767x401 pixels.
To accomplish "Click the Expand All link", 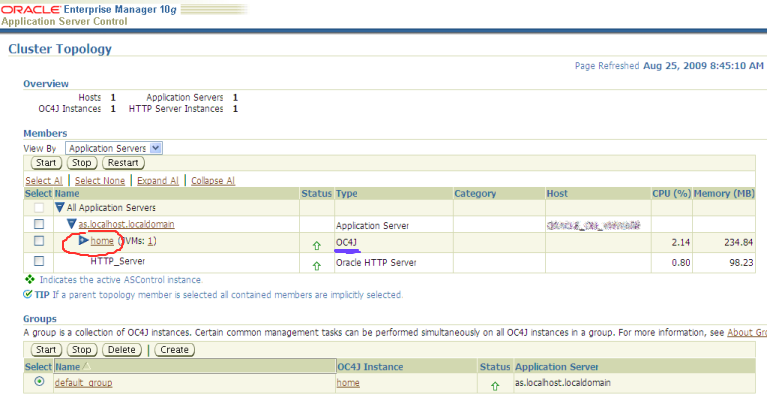I will tap(158, 180).
